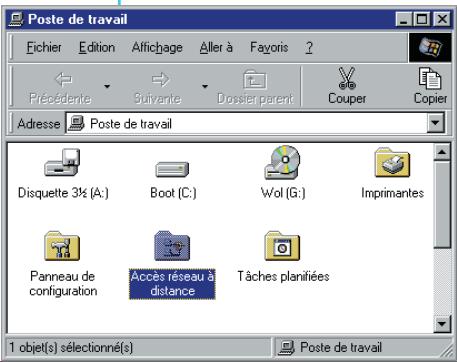Image resolution: width=457 pixels, height=362 pixels.
Task: Click the computer icon in the status bar
Action: (287, 347)
